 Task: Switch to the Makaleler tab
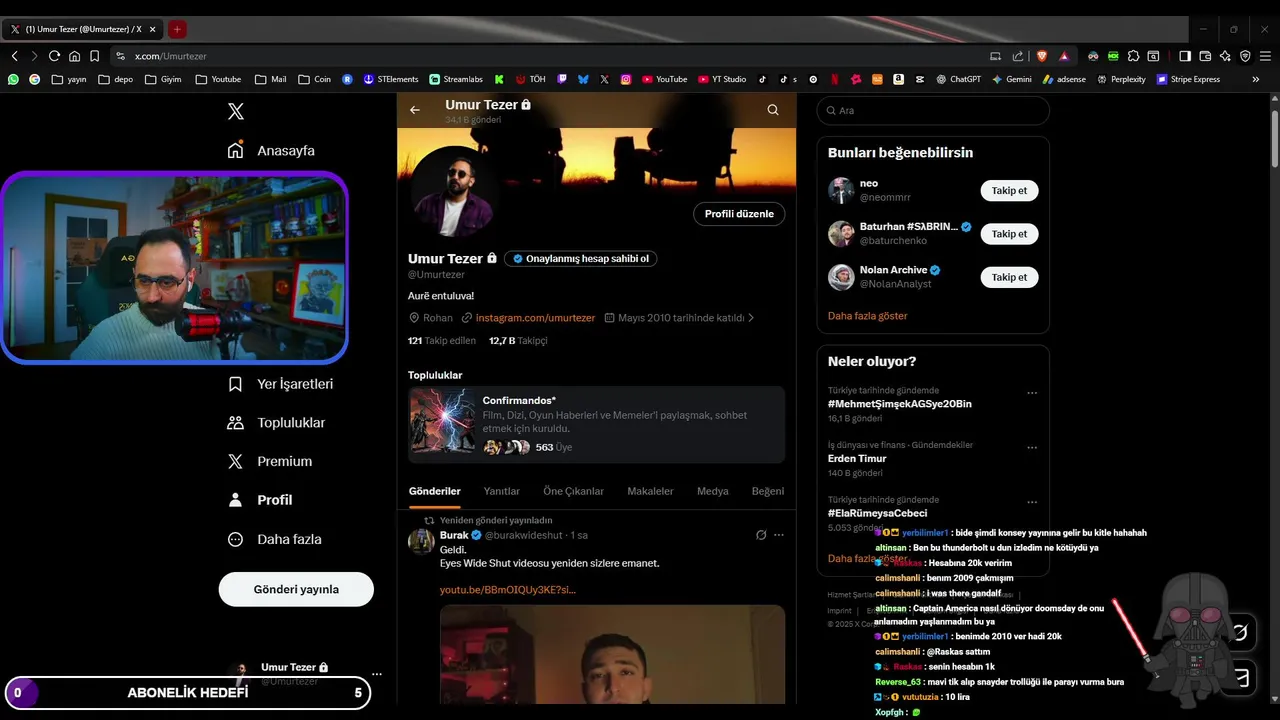pos(650,491)
